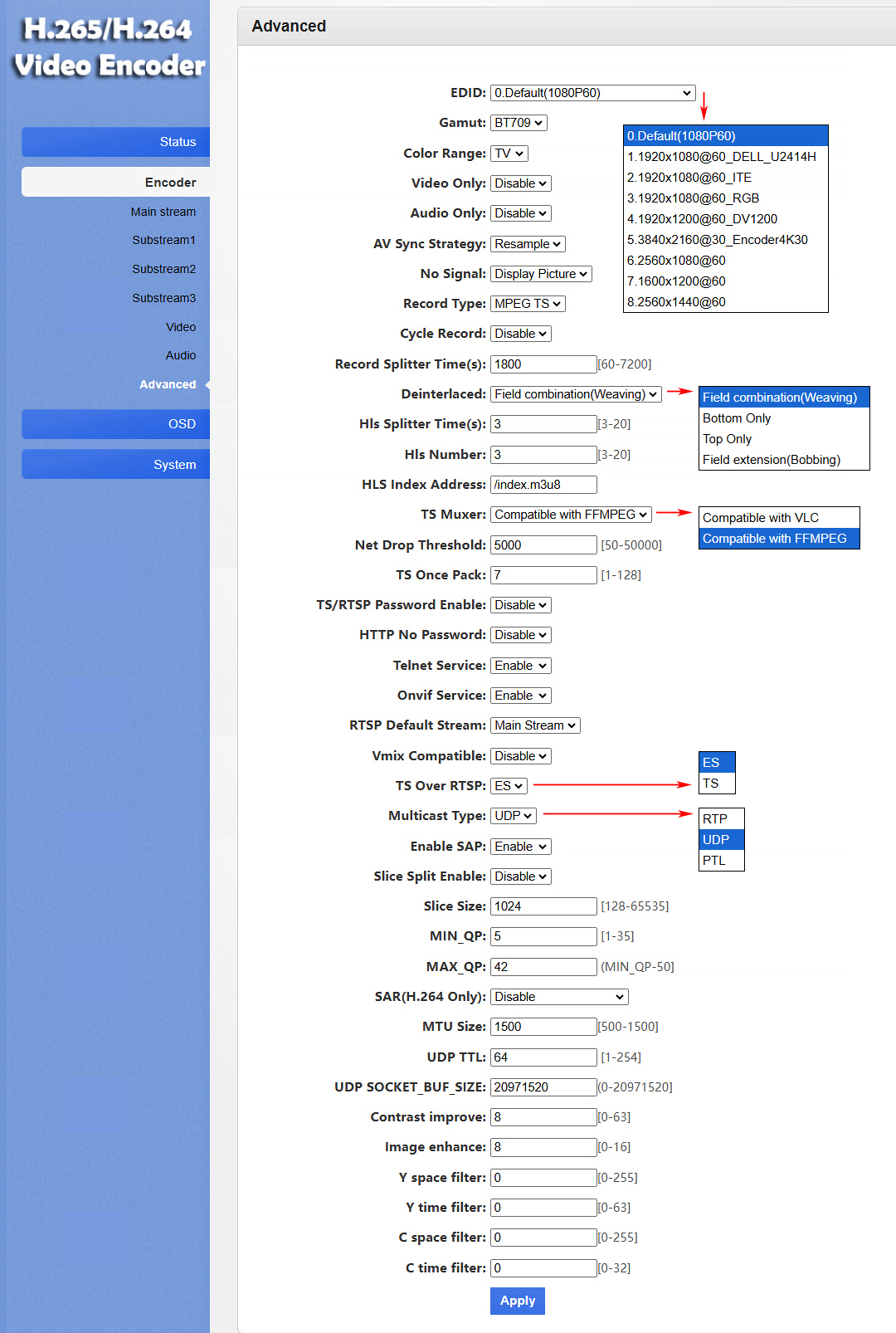Open the AV Sync Strategy dropdown
Viewport: 896px width, 1333px height.
528,244
